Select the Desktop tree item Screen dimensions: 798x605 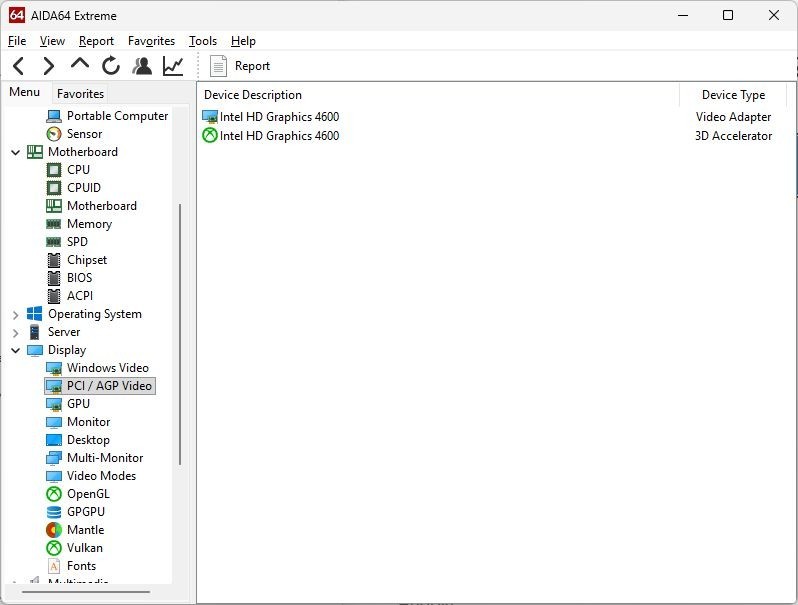[88, 440]
